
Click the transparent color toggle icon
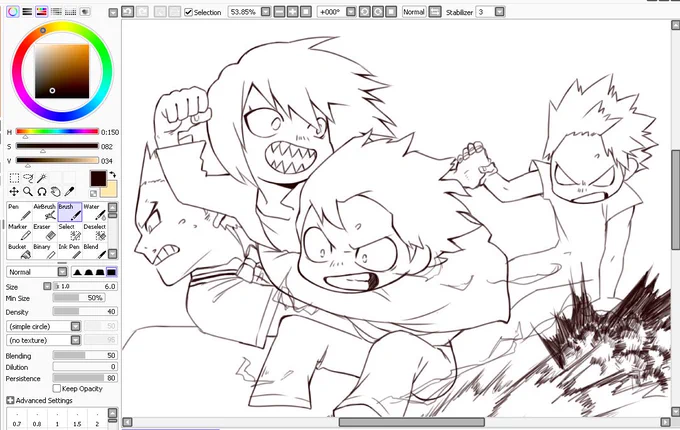pyautogui.click(x=94, y=193)
